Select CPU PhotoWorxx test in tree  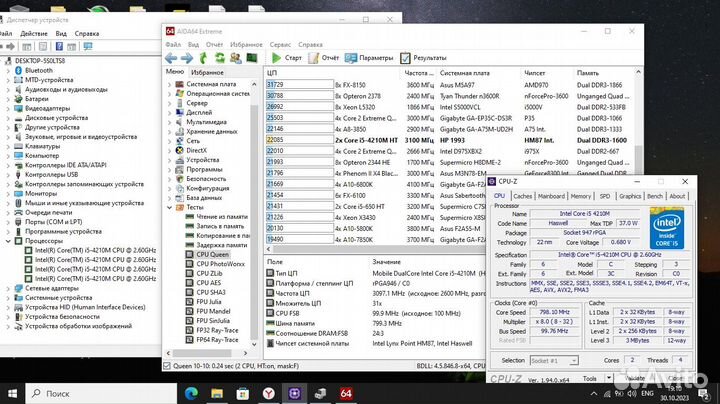pyautogui.click(x=220, y=264)
